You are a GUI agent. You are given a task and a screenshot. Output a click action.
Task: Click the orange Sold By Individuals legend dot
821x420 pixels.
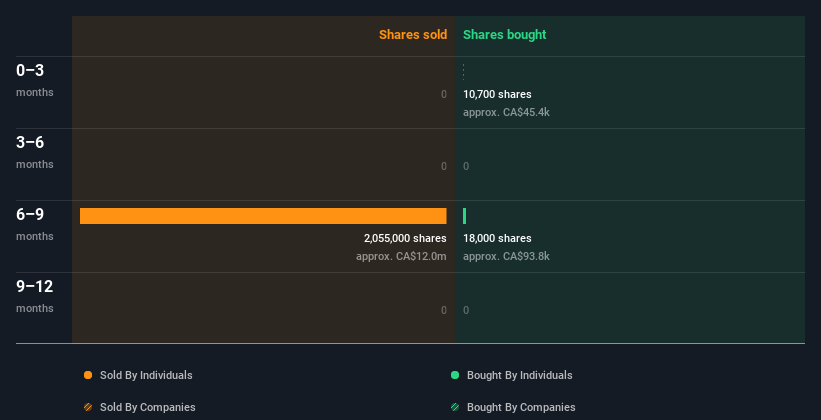coord(88,375)
